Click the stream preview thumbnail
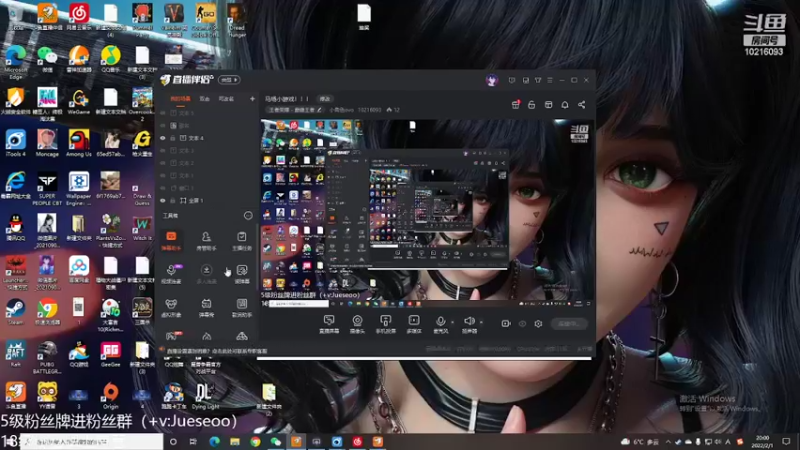This screenshot has height=450, width=800. pyautogui.click(x=427, y=213)
